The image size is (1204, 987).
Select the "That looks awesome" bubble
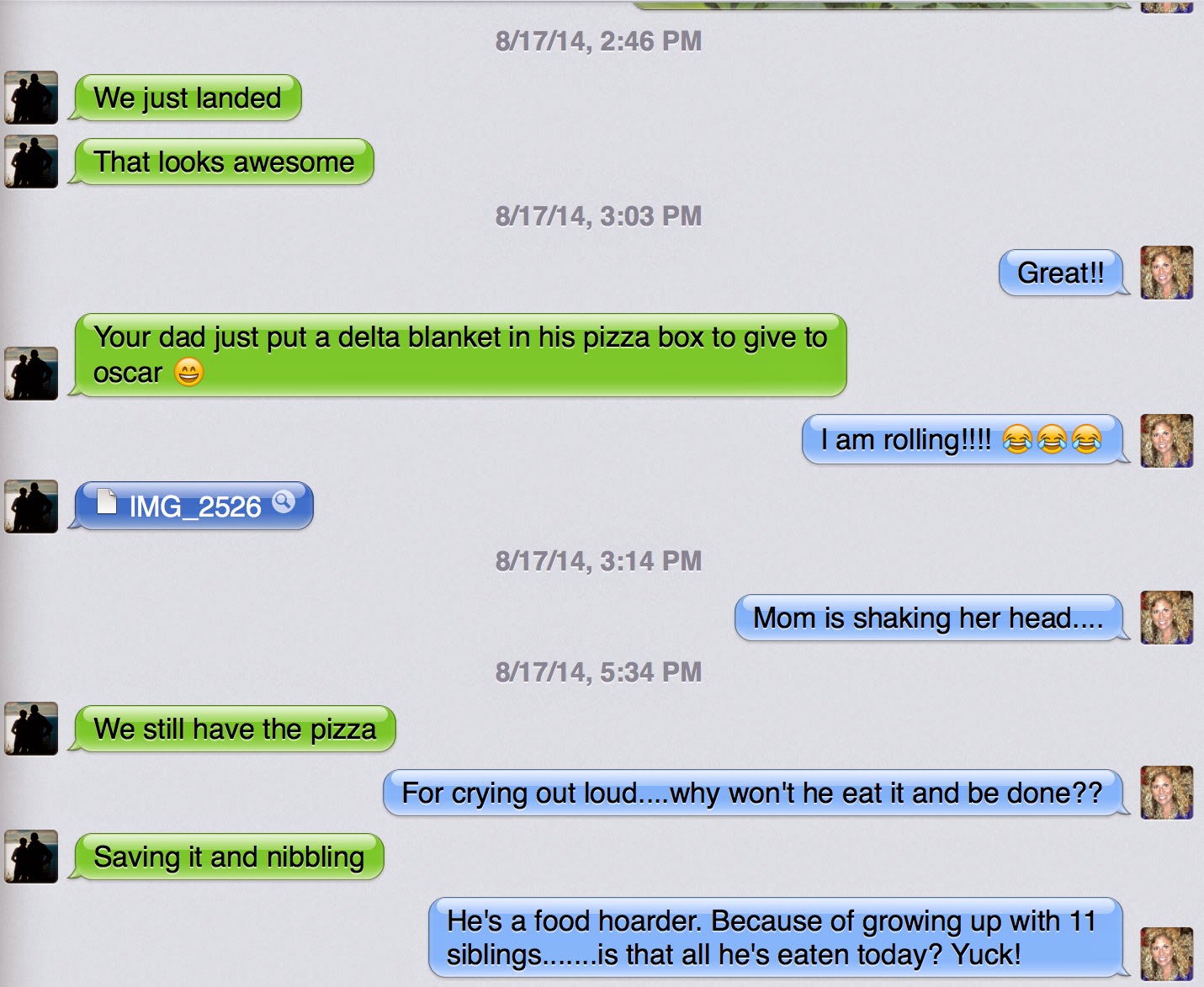tap(224, 162)
